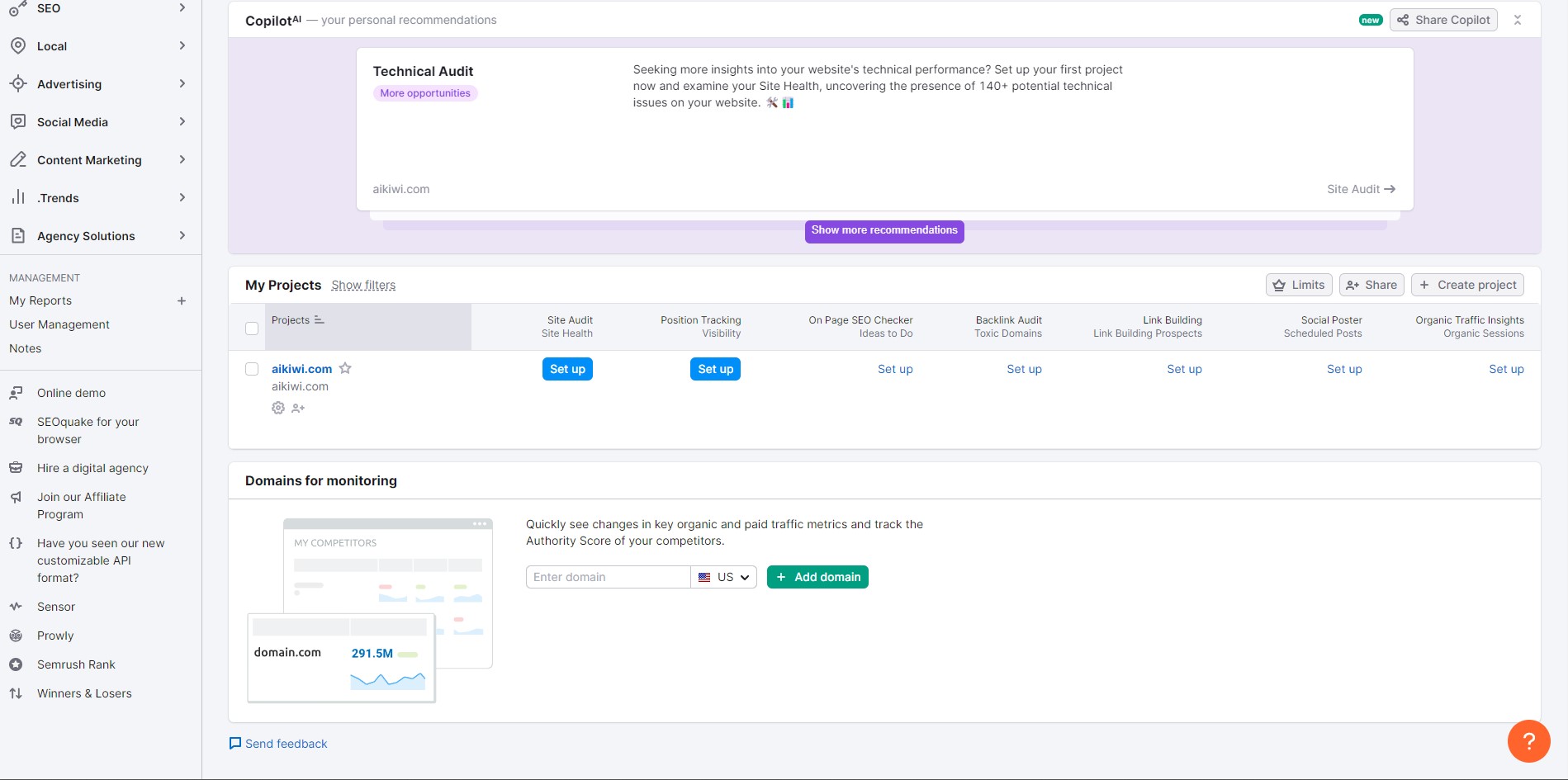
Task: Click the SEOquake SQ icon
Action: [16, 422]
